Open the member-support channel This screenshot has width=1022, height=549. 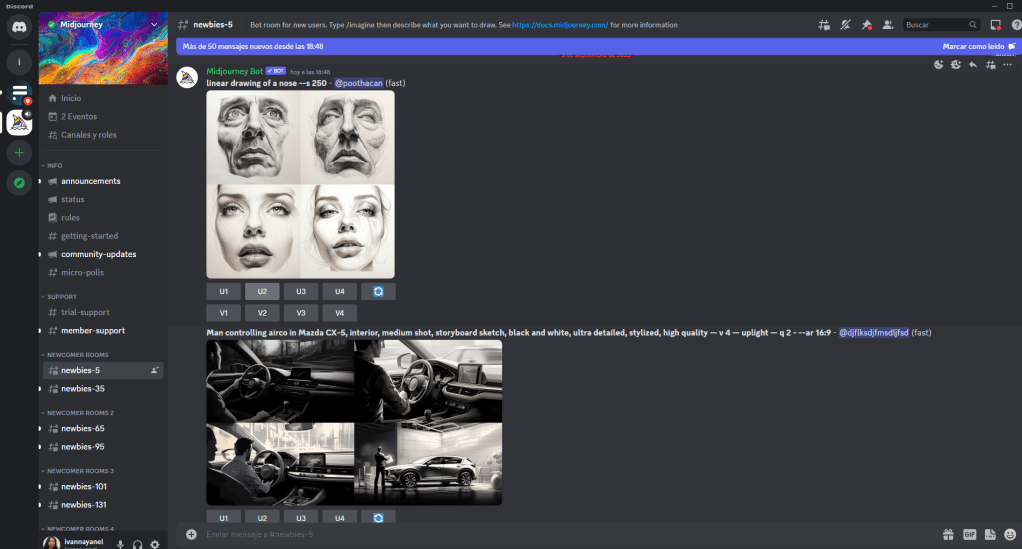[x=92, y=330]
